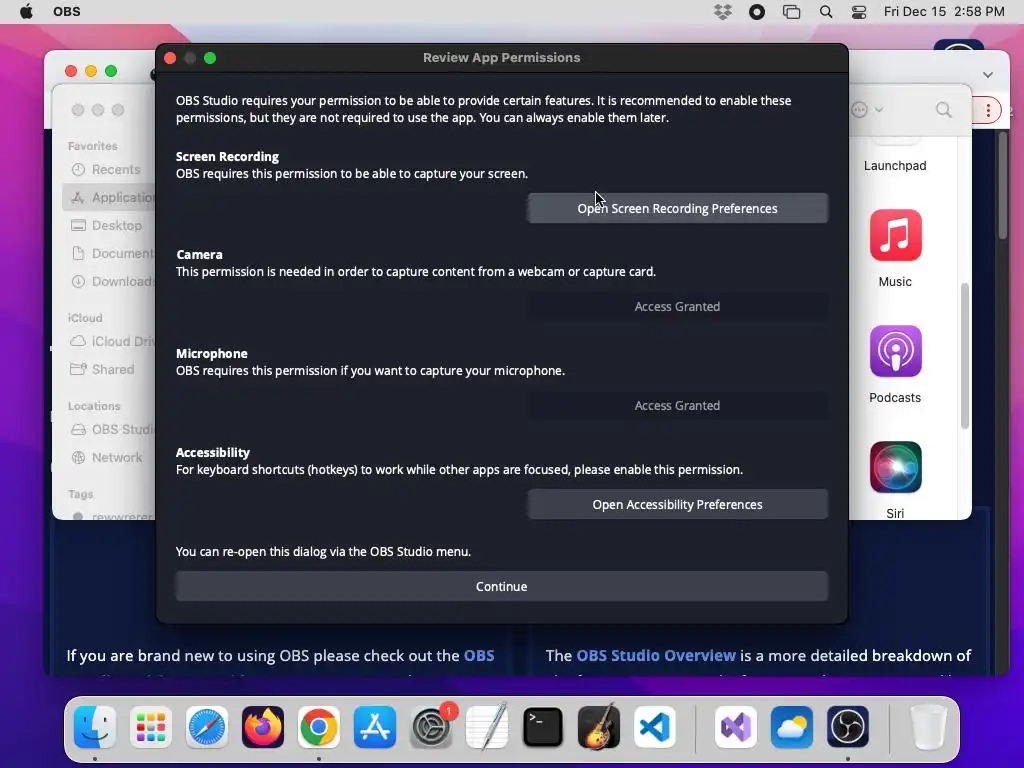Select Desktop in the Finder sidebar
The height and width of the screenshot is (768, 1024).
tap(109, 225)
